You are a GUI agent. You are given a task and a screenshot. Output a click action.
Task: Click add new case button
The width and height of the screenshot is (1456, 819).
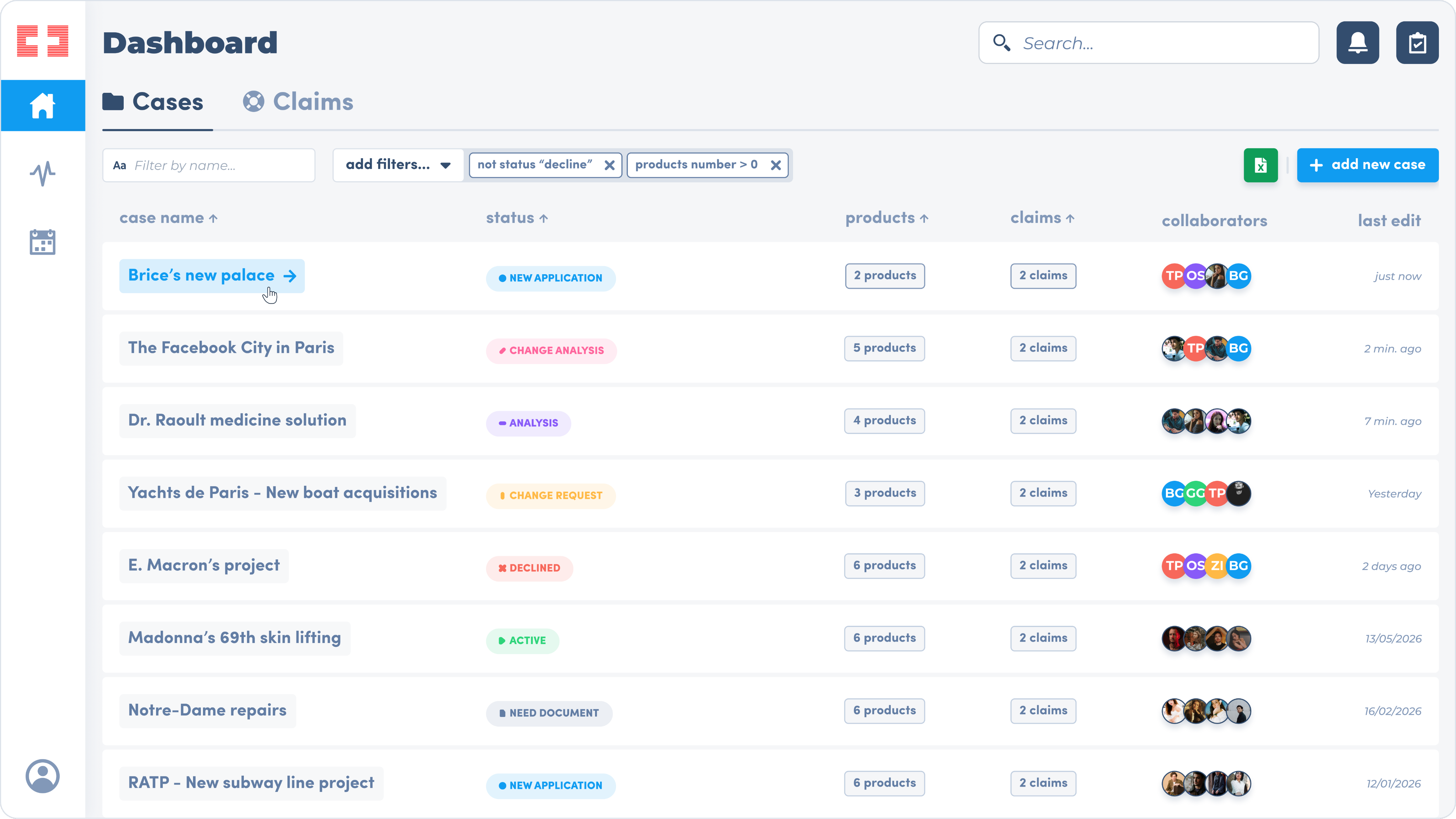coord(1367,165)
